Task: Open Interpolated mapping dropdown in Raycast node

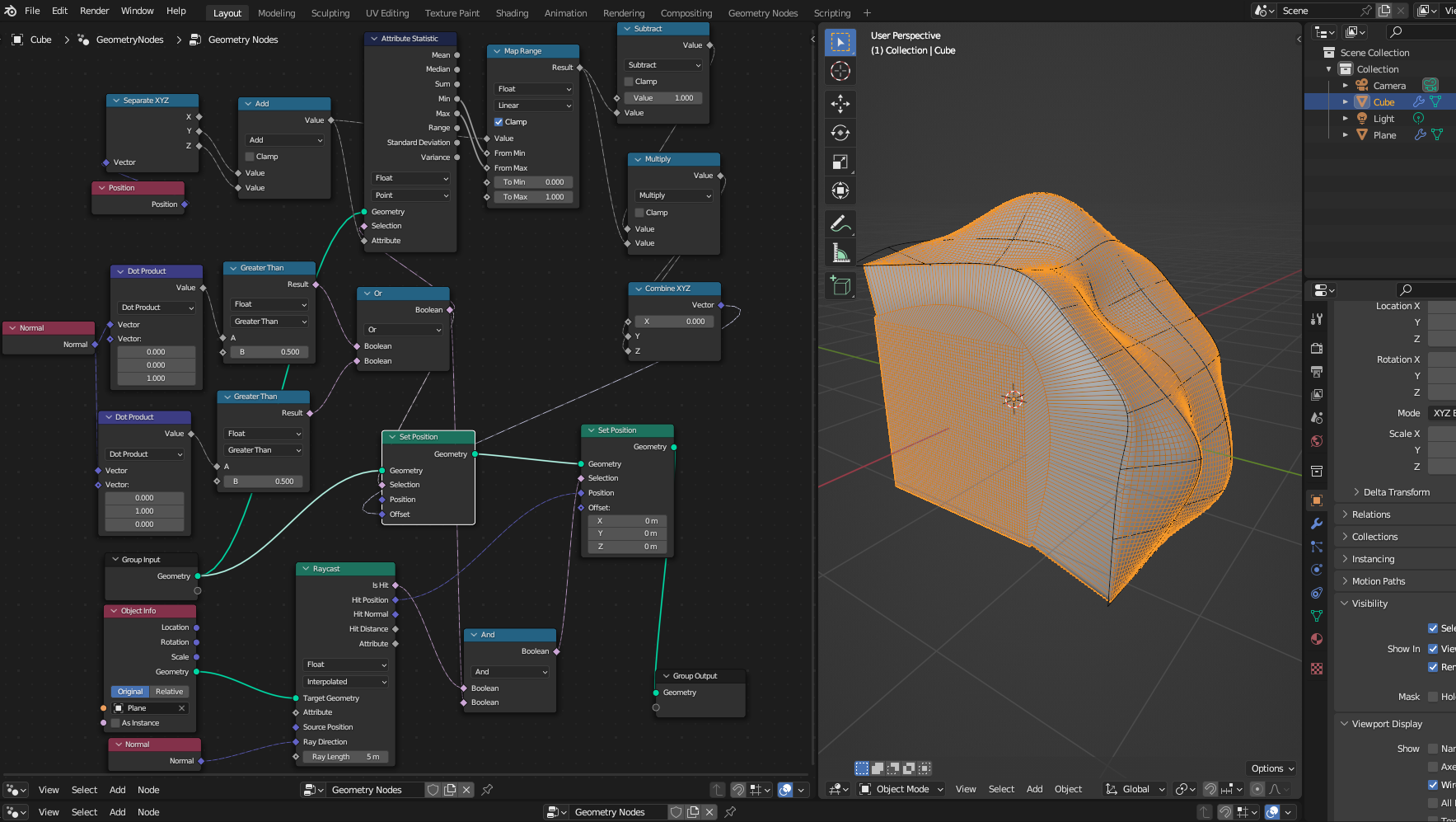Action: [346, 682]
